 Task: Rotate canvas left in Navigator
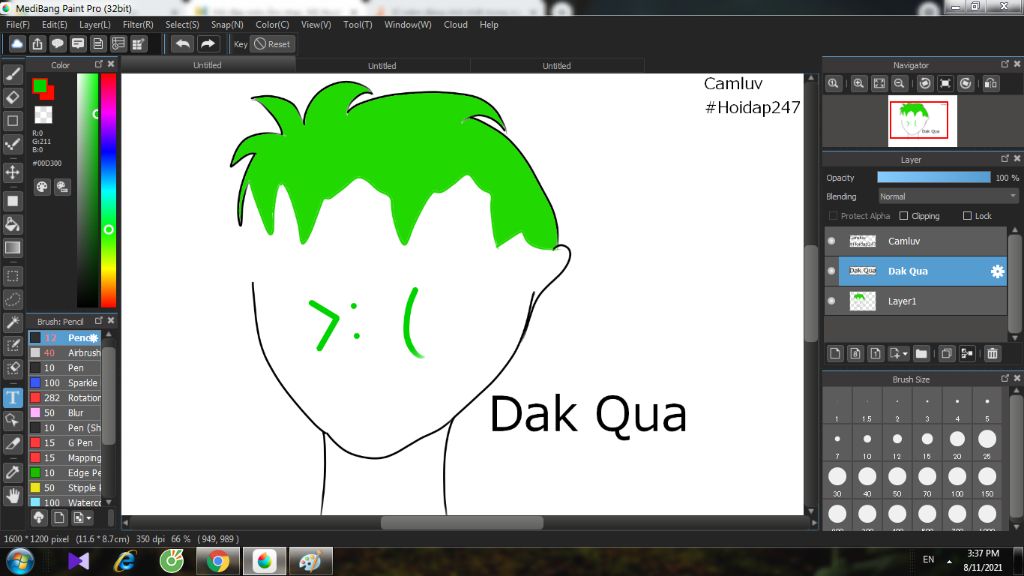coord(925,84)
